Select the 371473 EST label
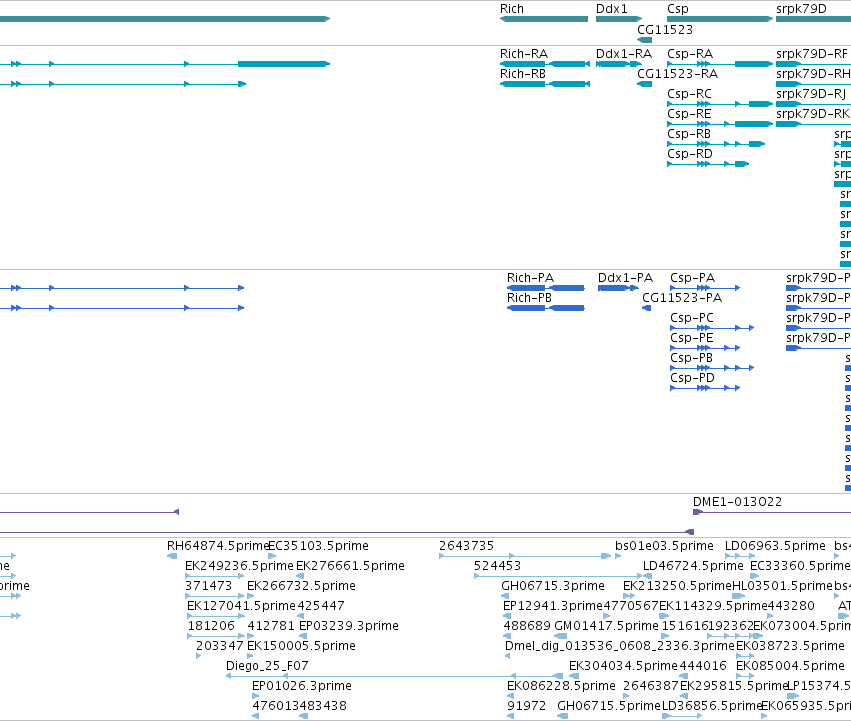 pyautogui.click(x=208, y=586)
